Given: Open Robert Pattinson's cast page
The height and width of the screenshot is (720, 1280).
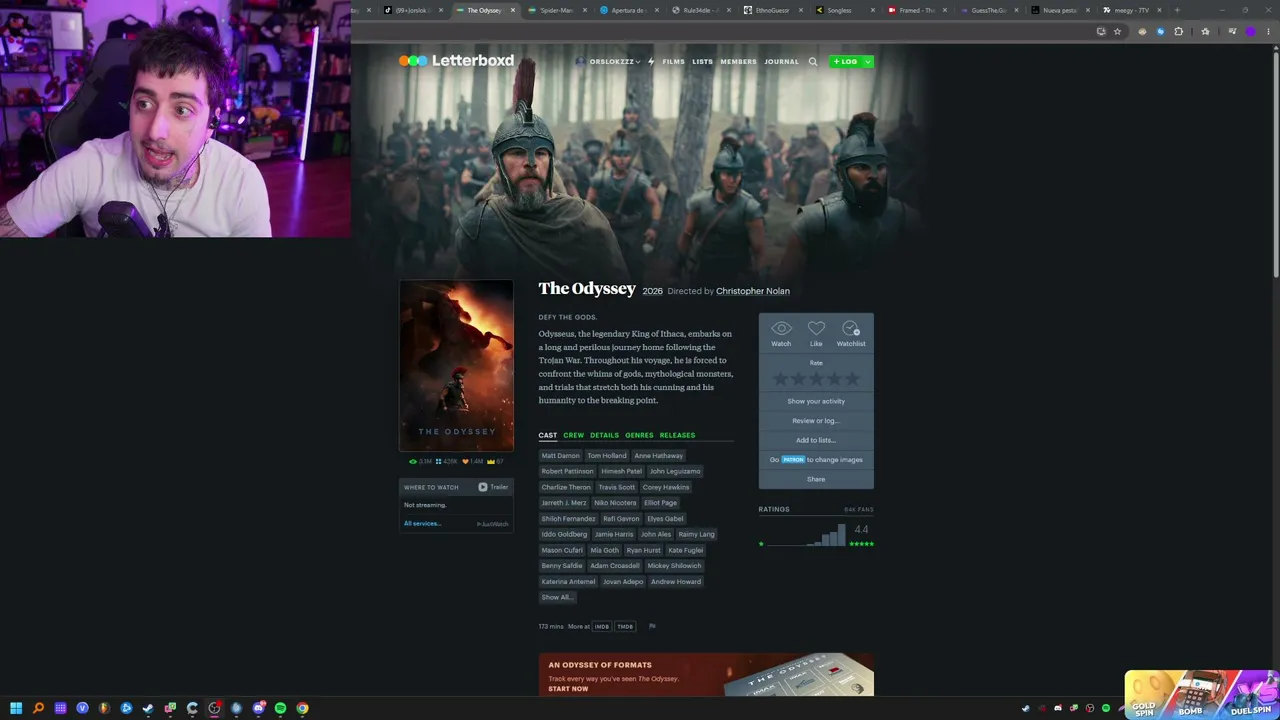Looking at the screenshot, I should pos(567,471).
